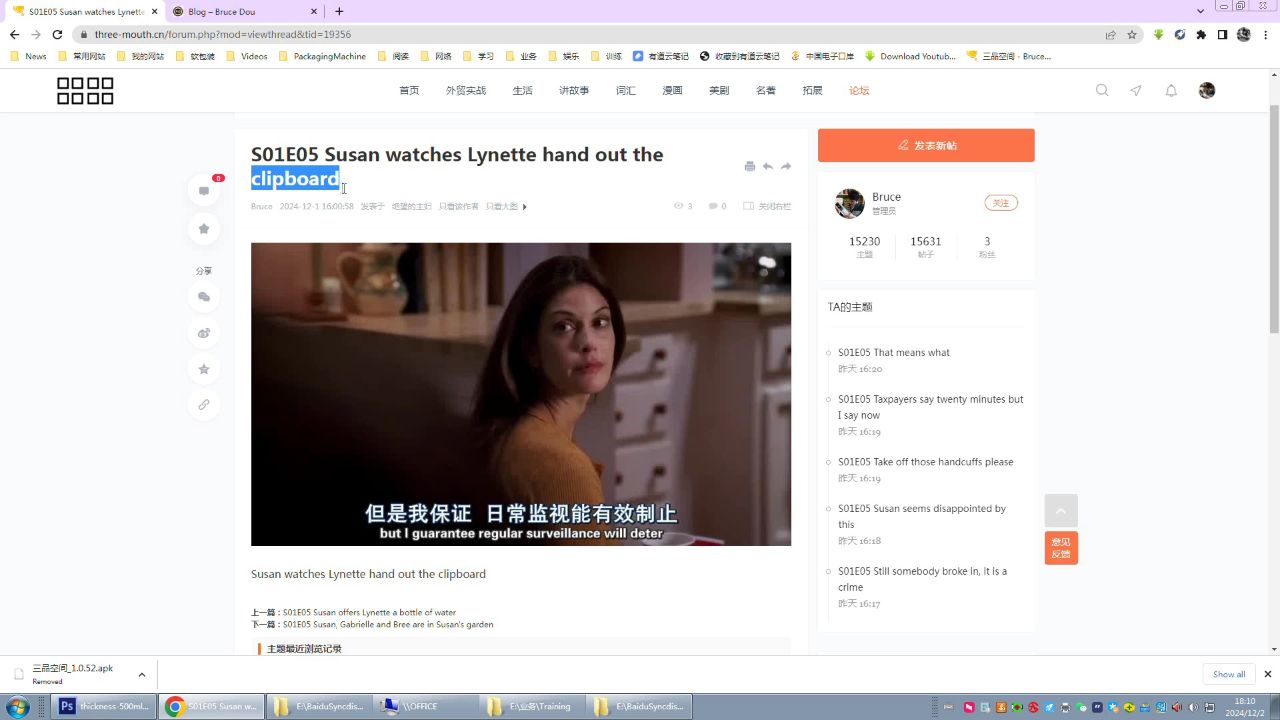The height and width of the screenshot is (720, 1280).
Task: Click the reply arrow icon beside title
Action: tap(768, 166)
